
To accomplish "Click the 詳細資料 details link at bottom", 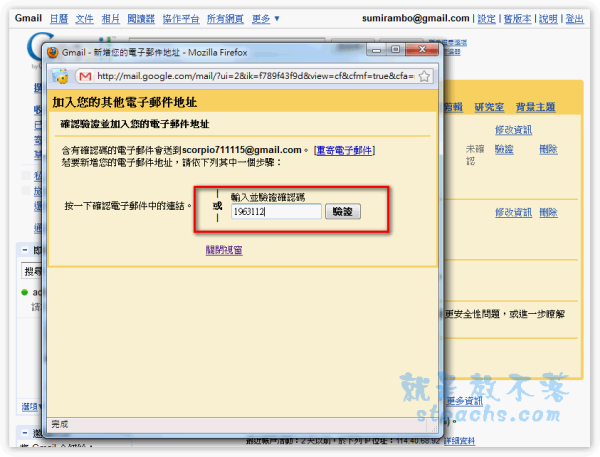I will click(459, 441).
